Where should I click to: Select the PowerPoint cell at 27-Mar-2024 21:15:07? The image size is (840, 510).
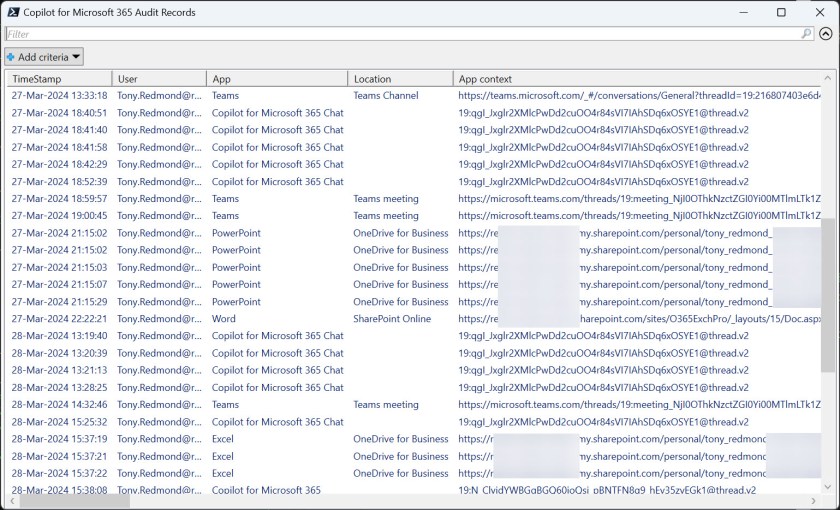pyautogui.click(x=236, y=284)
